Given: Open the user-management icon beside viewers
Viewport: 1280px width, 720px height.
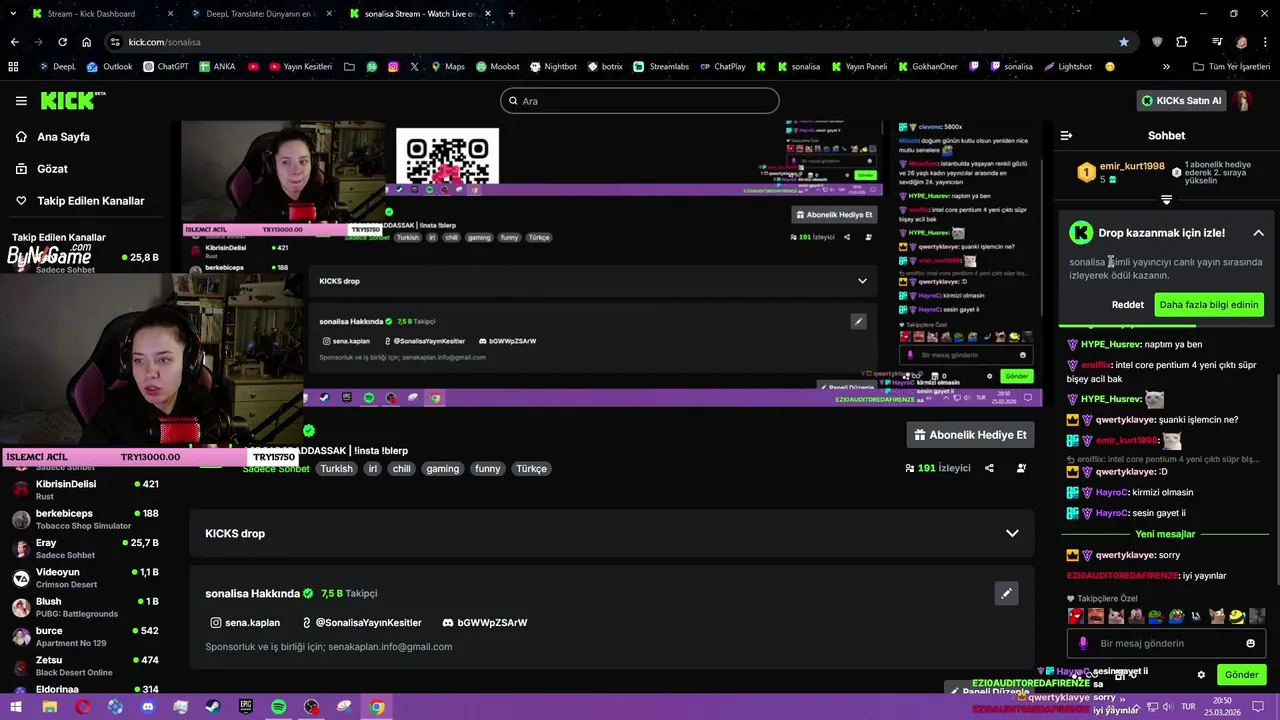Looking at the screenshot, I should (1021, 468).
